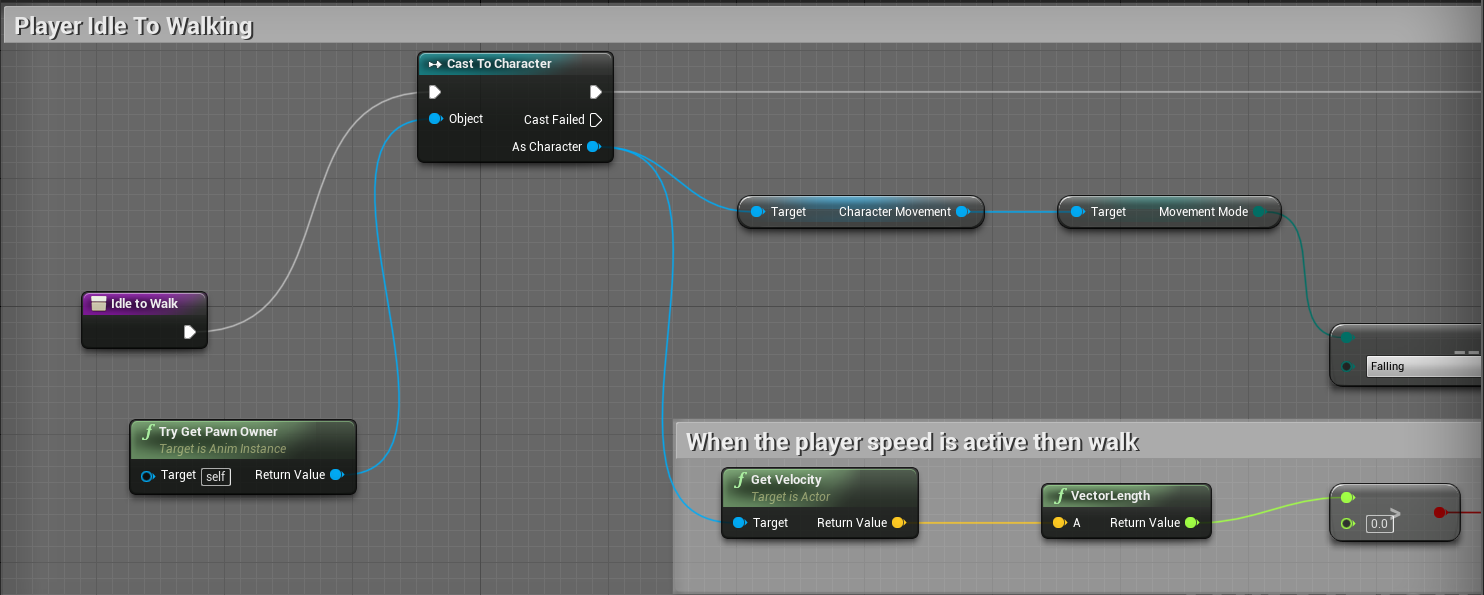Click the VectorLength Return Value pin
Image resolution: width=1484 pixels, height=595 pixels.
[1190, 523]
